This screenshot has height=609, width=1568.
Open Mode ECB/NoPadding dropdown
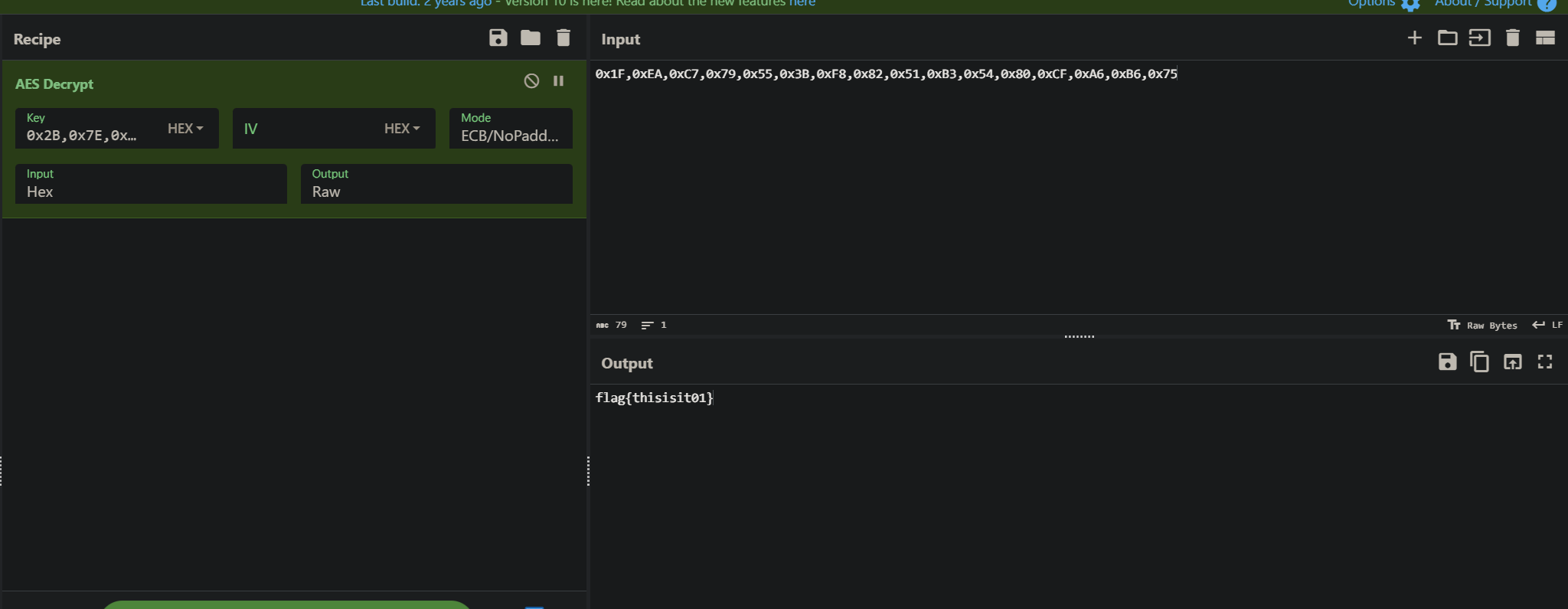(511, 128)
